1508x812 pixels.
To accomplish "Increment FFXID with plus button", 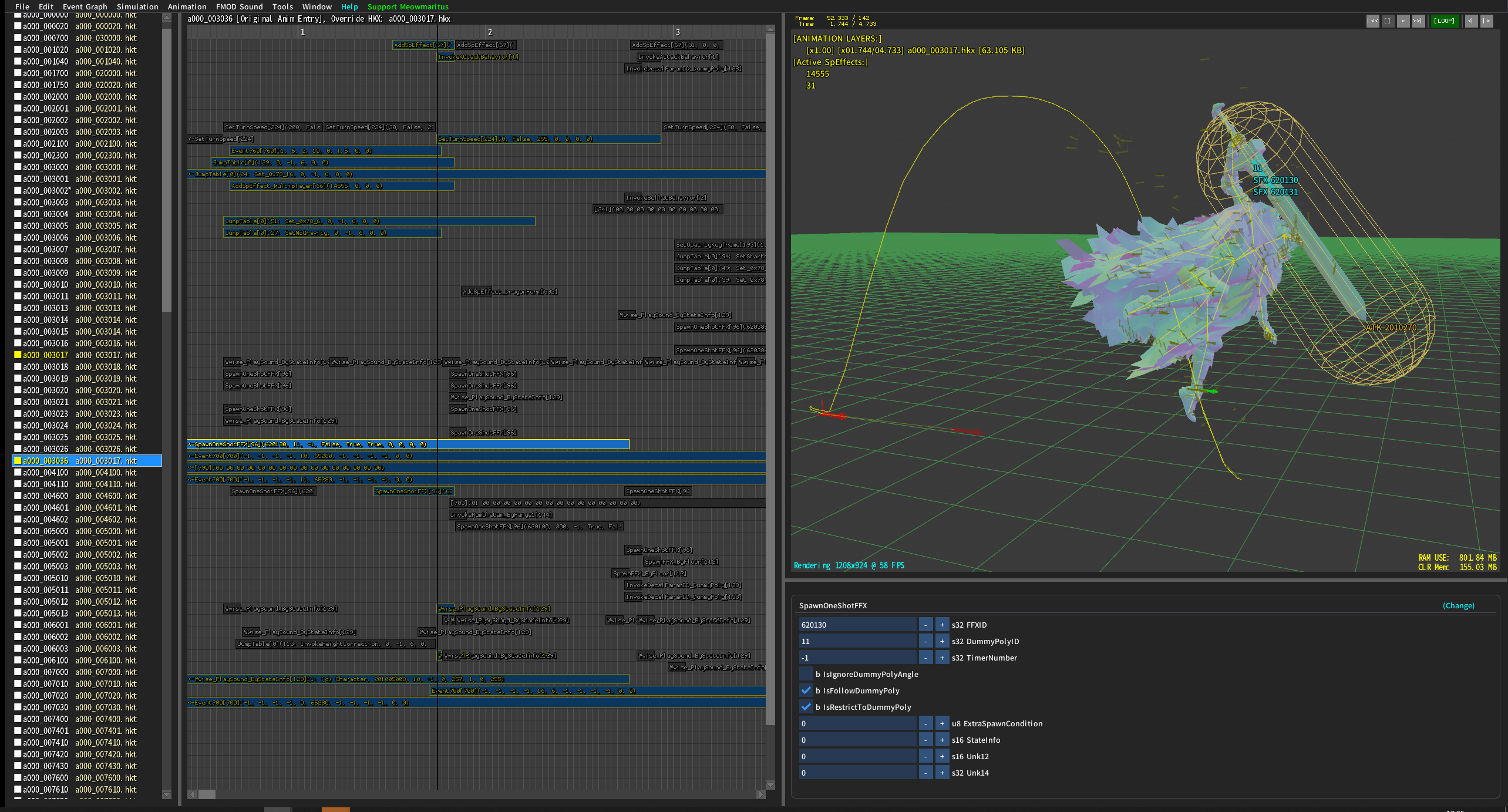I will point(942,625).
